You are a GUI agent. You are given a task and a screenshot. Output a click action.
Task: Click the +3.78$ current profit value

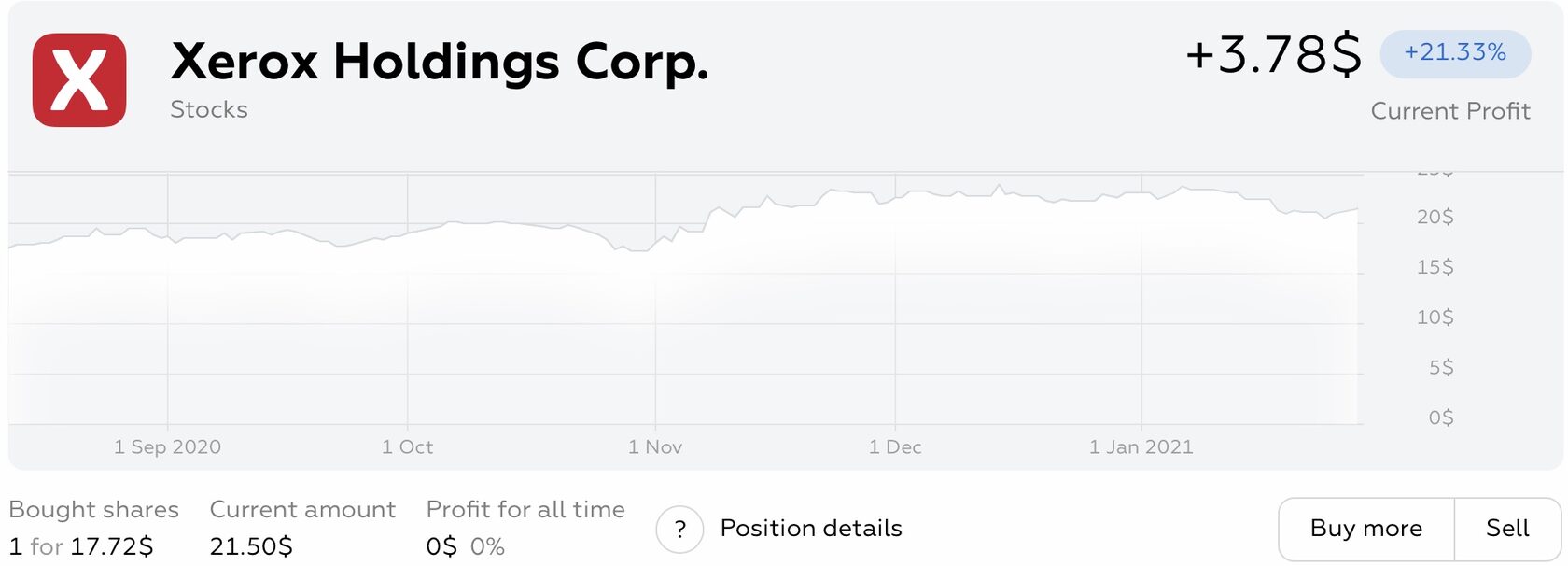click(1273, 55)
